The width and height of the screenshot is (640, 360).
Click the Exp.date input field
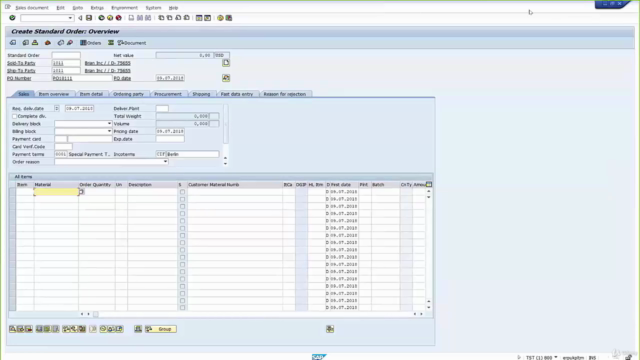tap(170, 139)
